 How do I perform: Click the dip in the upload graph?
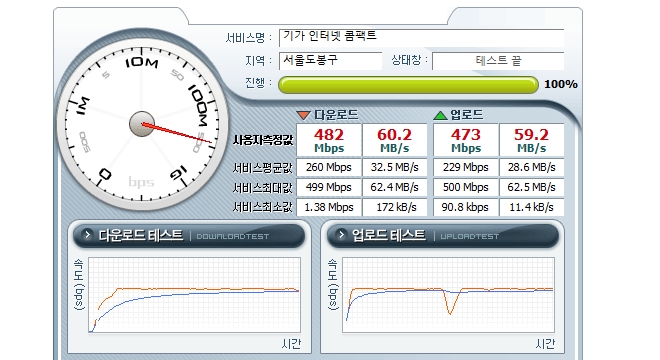(x=450, y=302)
